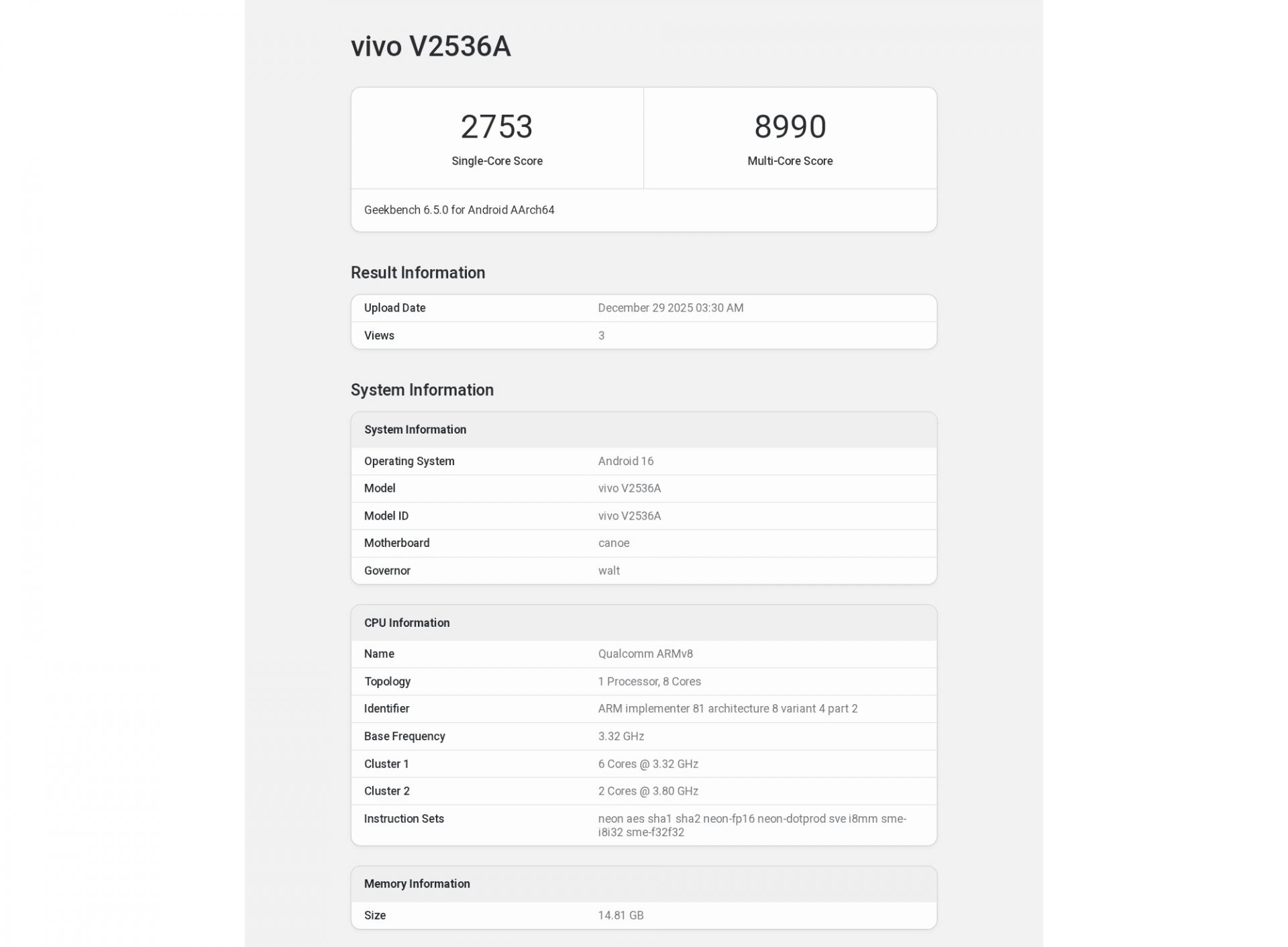Click the Topology value 1 Processor, 8 Cores
The height and width of the screenshot is (947, 1288).
click(649, 681)
